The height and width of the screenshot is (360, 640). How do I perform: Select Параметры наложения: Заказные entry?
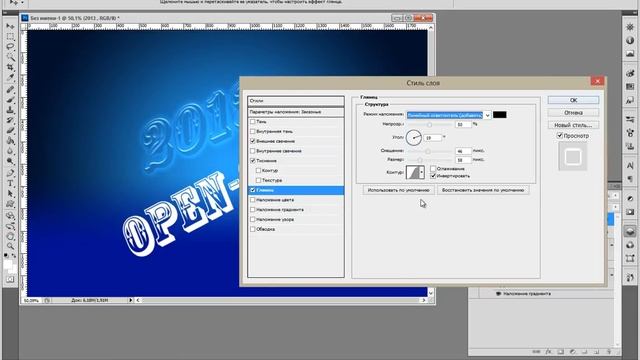(x=296, y=112)
